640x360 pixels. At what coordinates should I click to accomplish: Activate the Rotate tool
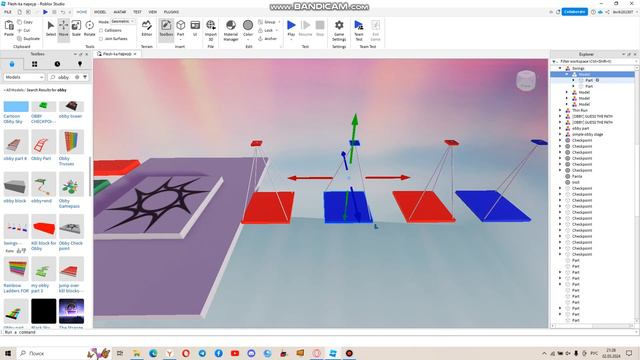(x=89, y=29)
